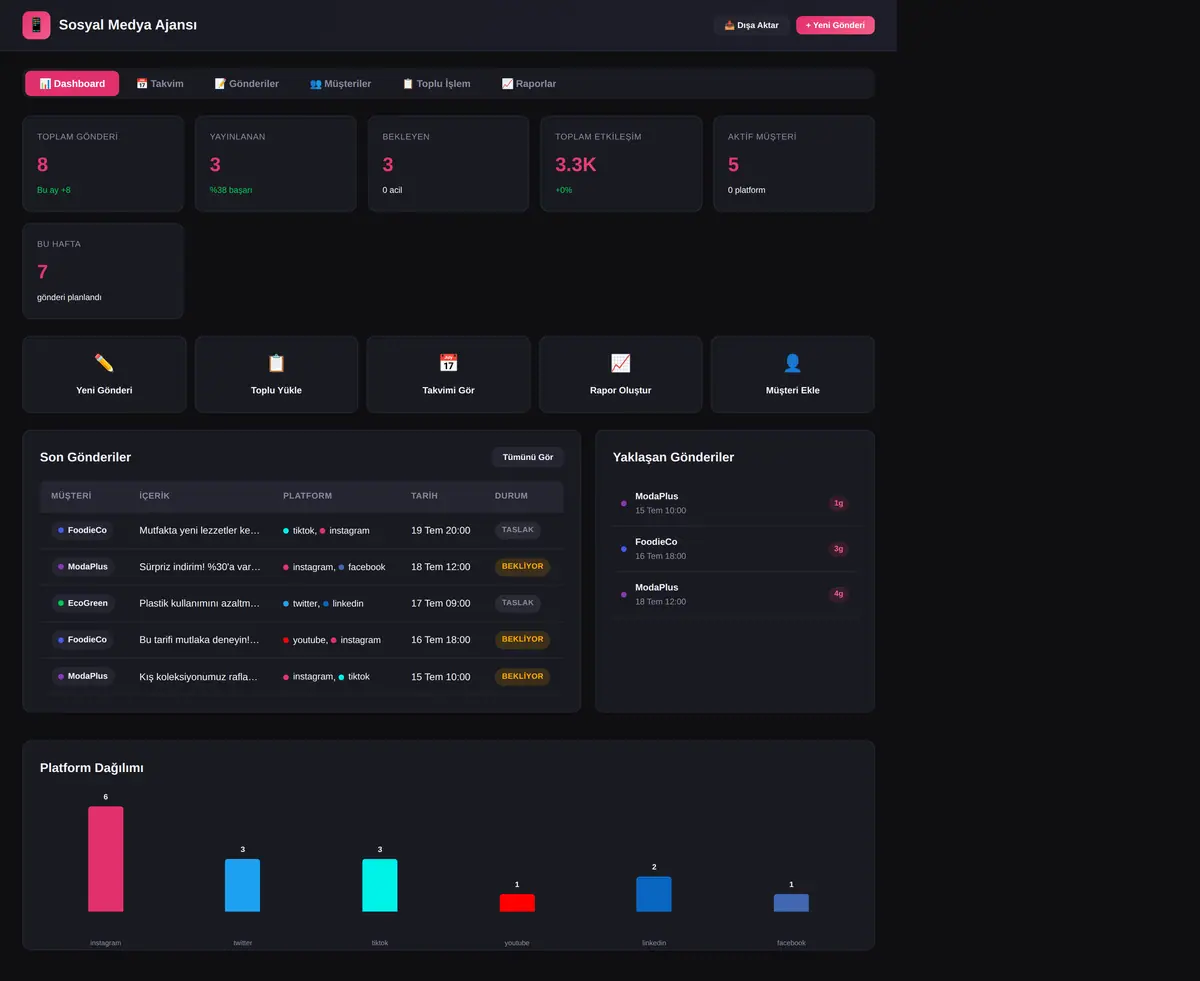Image resolution: width=1200 pixels, height=981 pixels.
Task: Open the Gönderiler tab
Action: point(247,84)
